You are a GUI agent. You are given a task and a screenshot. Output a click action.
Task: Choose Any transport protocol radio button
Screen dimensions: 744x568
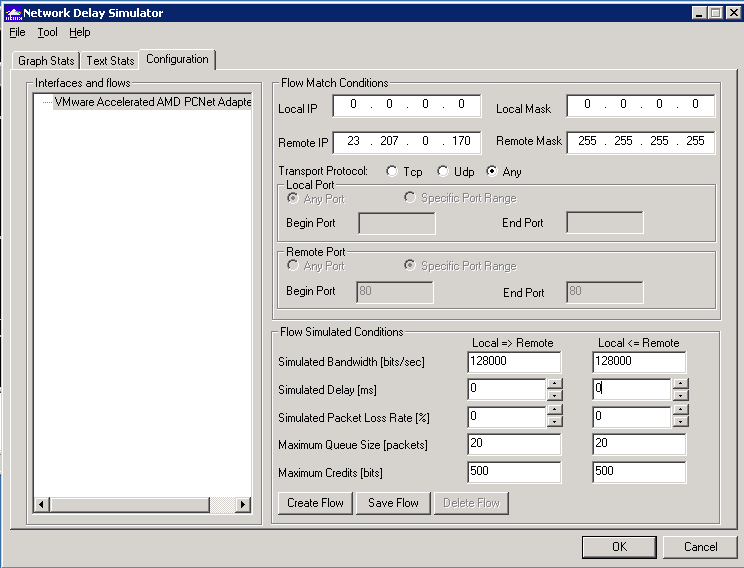tap(491, 172)
